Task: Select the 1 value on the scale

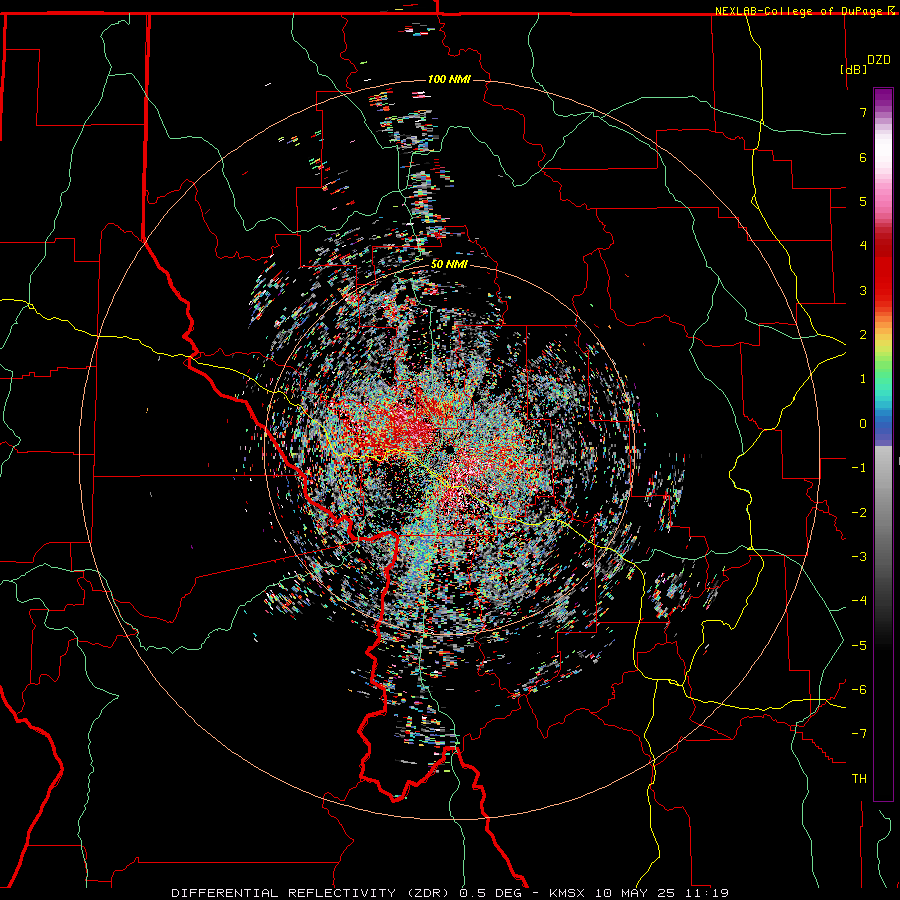Action: tap(863, 379)
